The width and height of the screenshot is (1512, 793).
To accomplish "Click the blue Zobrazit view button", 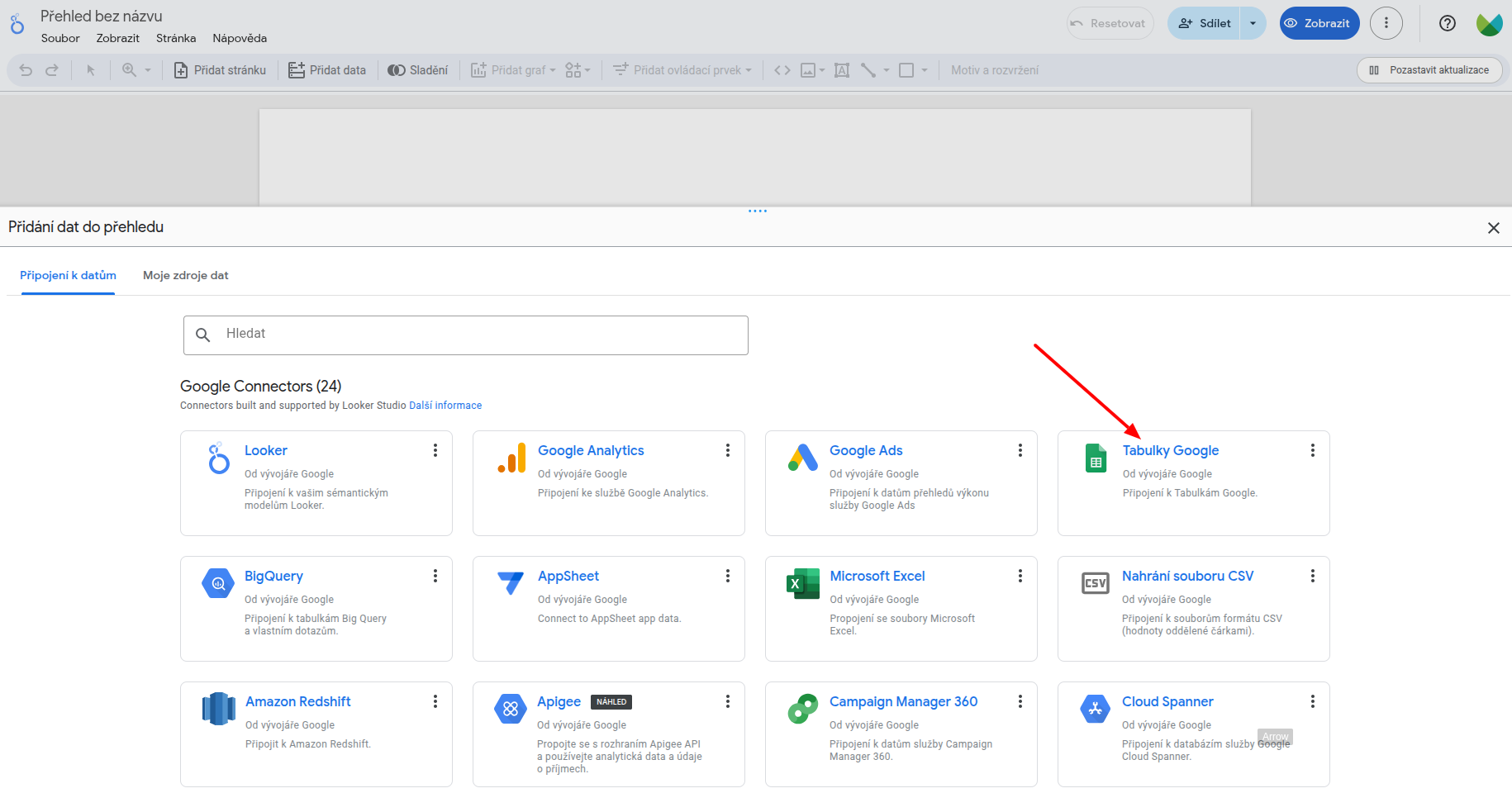I will (1319, 23).
